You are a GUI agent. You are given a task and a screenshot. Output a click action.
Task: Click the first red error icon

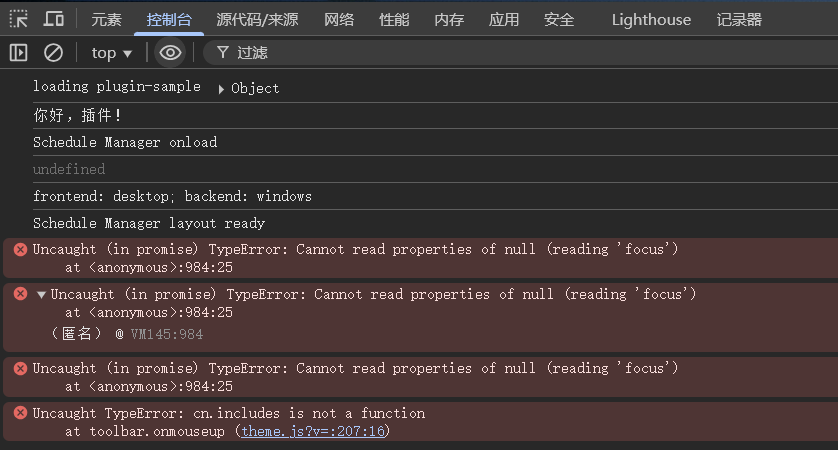click(x=20, y=249)
